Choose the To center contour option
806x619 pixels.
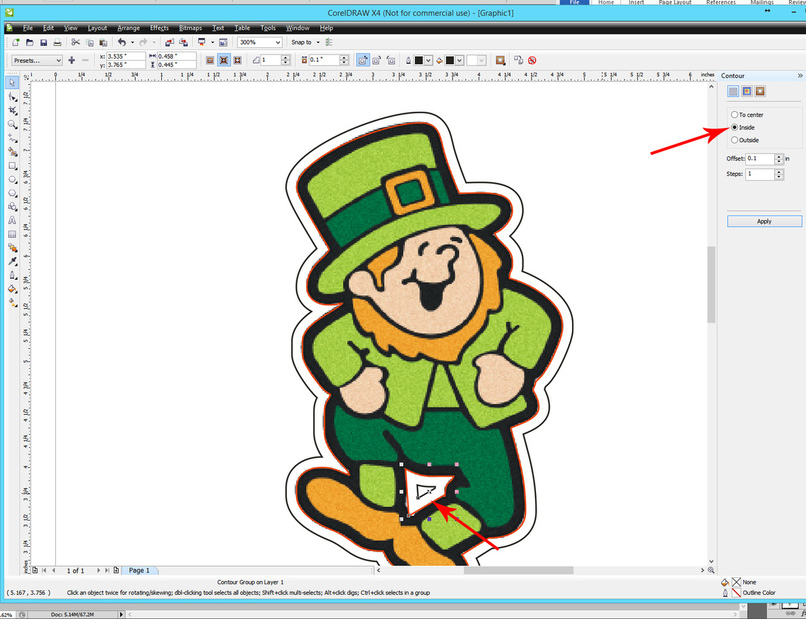737,114
